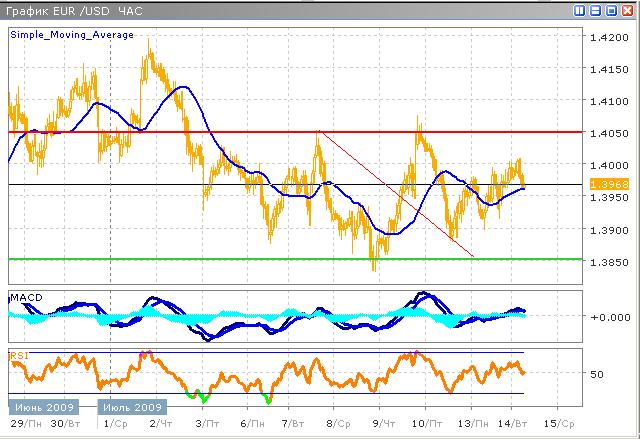Viewport: 640px width, 439px height.
Task: Select the red horizontal resistance line
Action: point(200,131)
